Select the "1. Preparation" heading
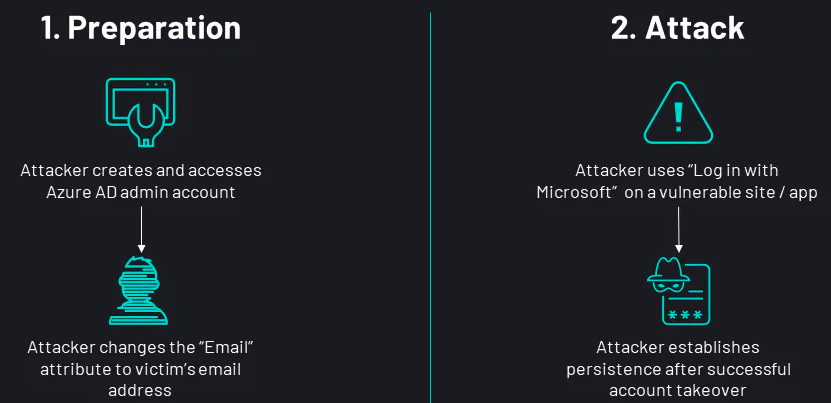The width and height of the screenshot is (831, 403). tap(141, 28)
